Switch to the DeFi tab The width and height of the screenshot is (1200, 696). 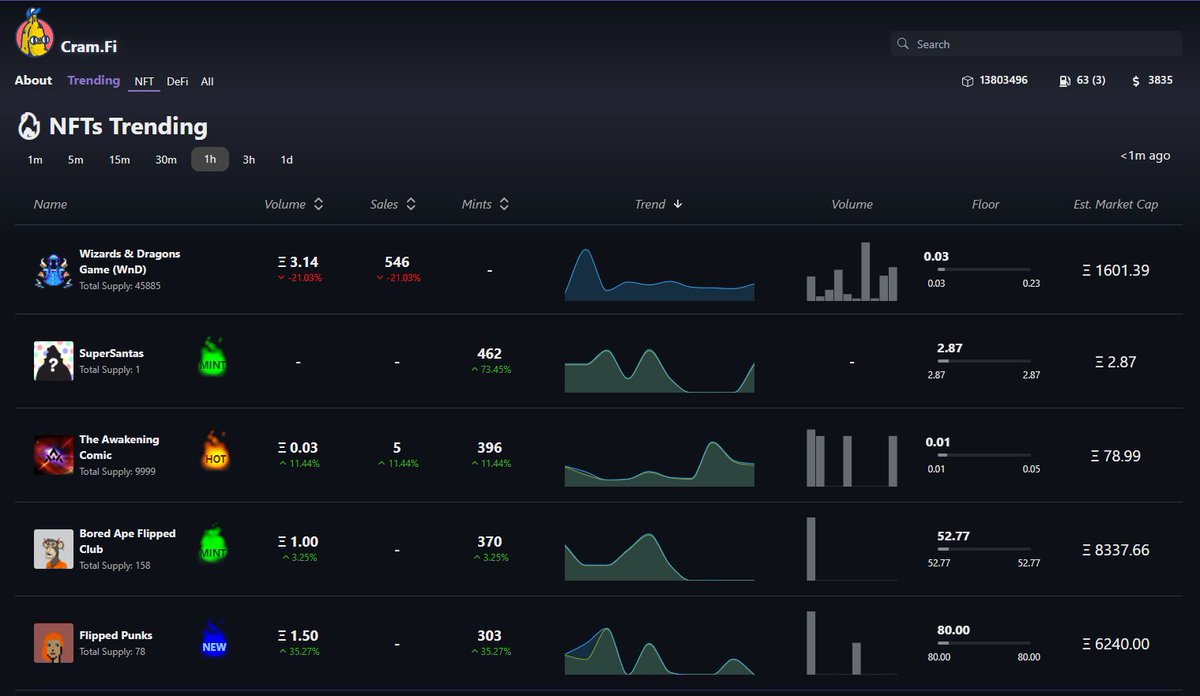pos(177,81)
